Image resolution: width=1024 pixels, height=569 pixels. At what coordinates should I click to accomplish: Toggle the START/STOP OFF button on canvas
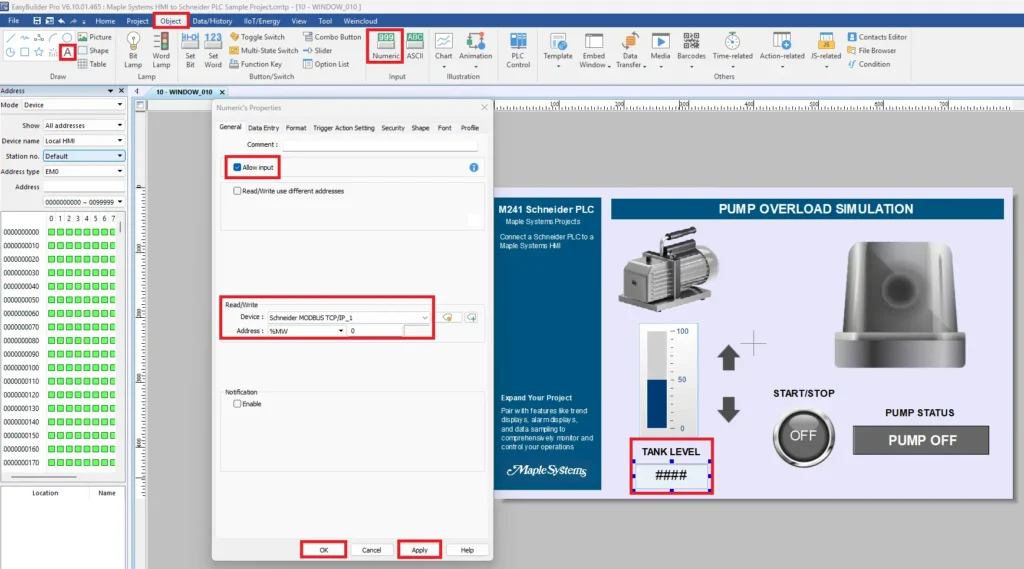803,436
